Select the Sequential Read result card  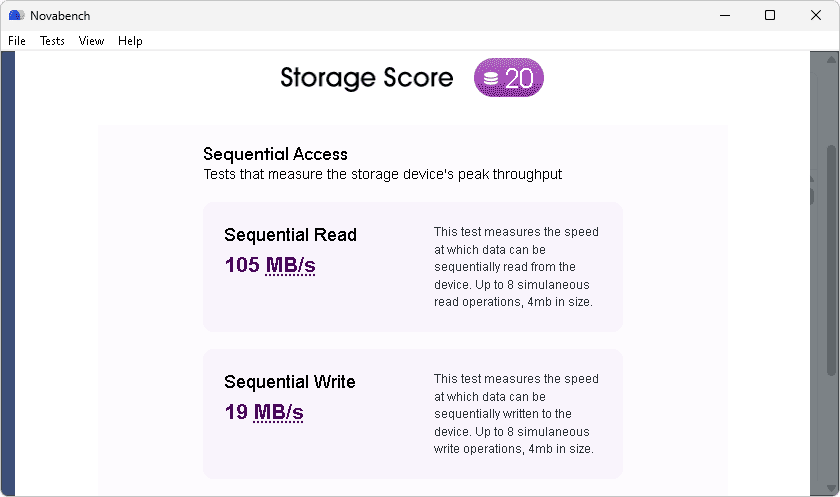pyautogui.click(x=412, y=267)
